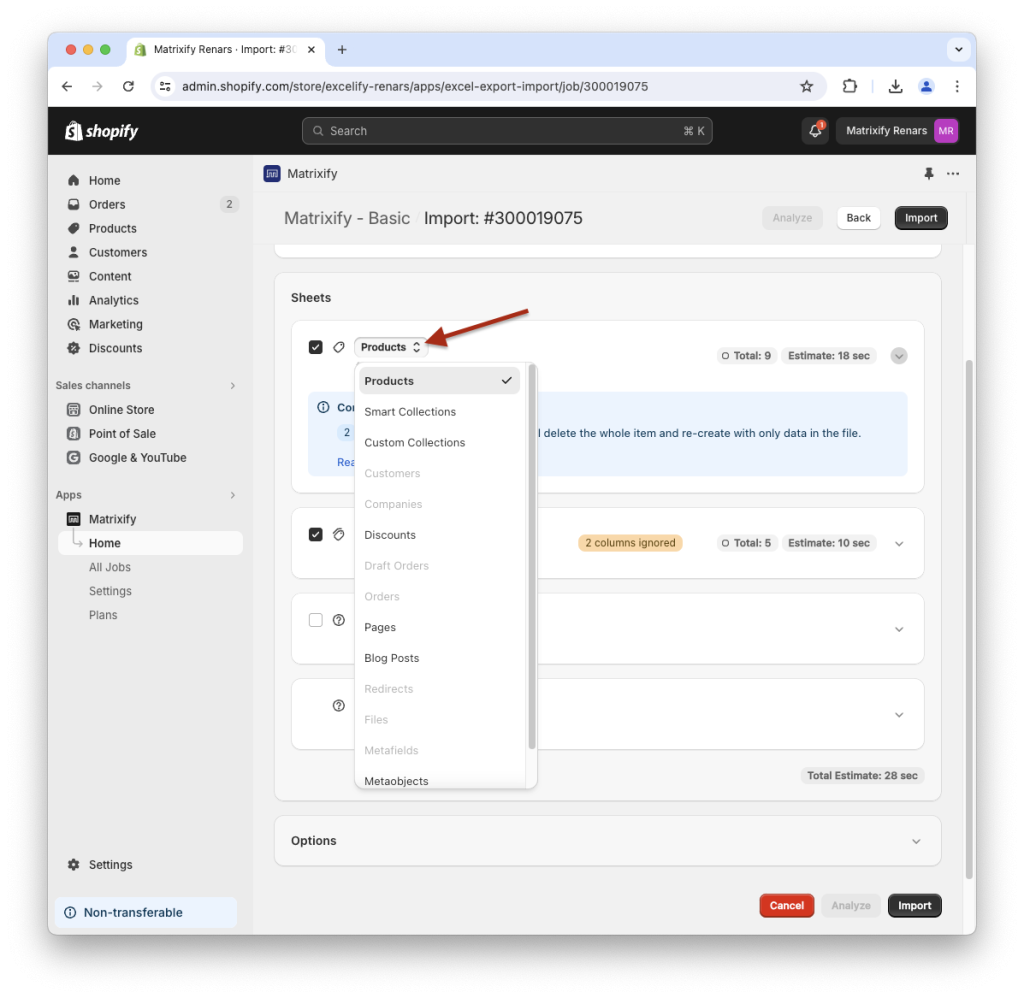Uncheck the Products sheet checkbox
The image size is (1024, 998).
click(315, 347)
